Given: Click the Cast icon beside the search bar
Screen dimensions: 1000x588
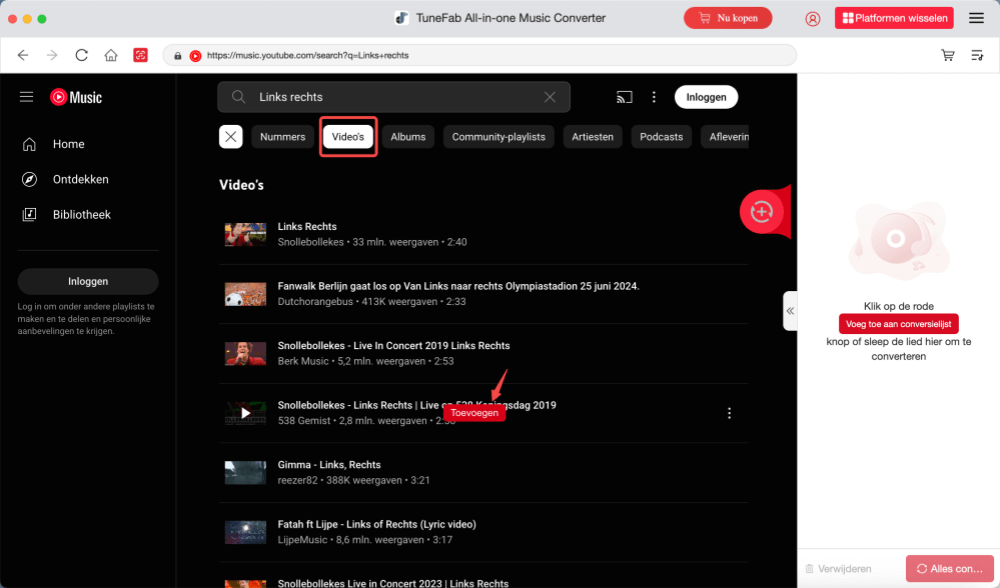Looking at the screenshot, I should (624, 96).
